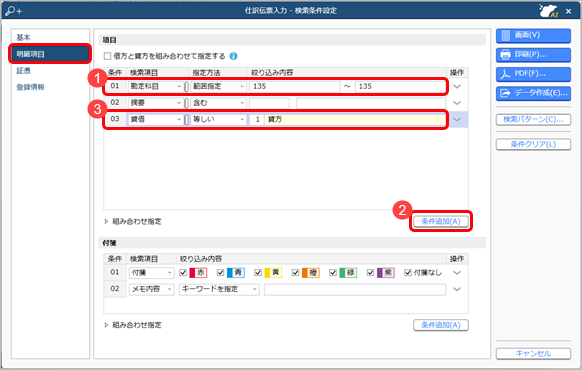The image size is (582, 370).
Task: Open the 貸借 search item dropdown
Action: pyautogui.click(x=156, y=119)
